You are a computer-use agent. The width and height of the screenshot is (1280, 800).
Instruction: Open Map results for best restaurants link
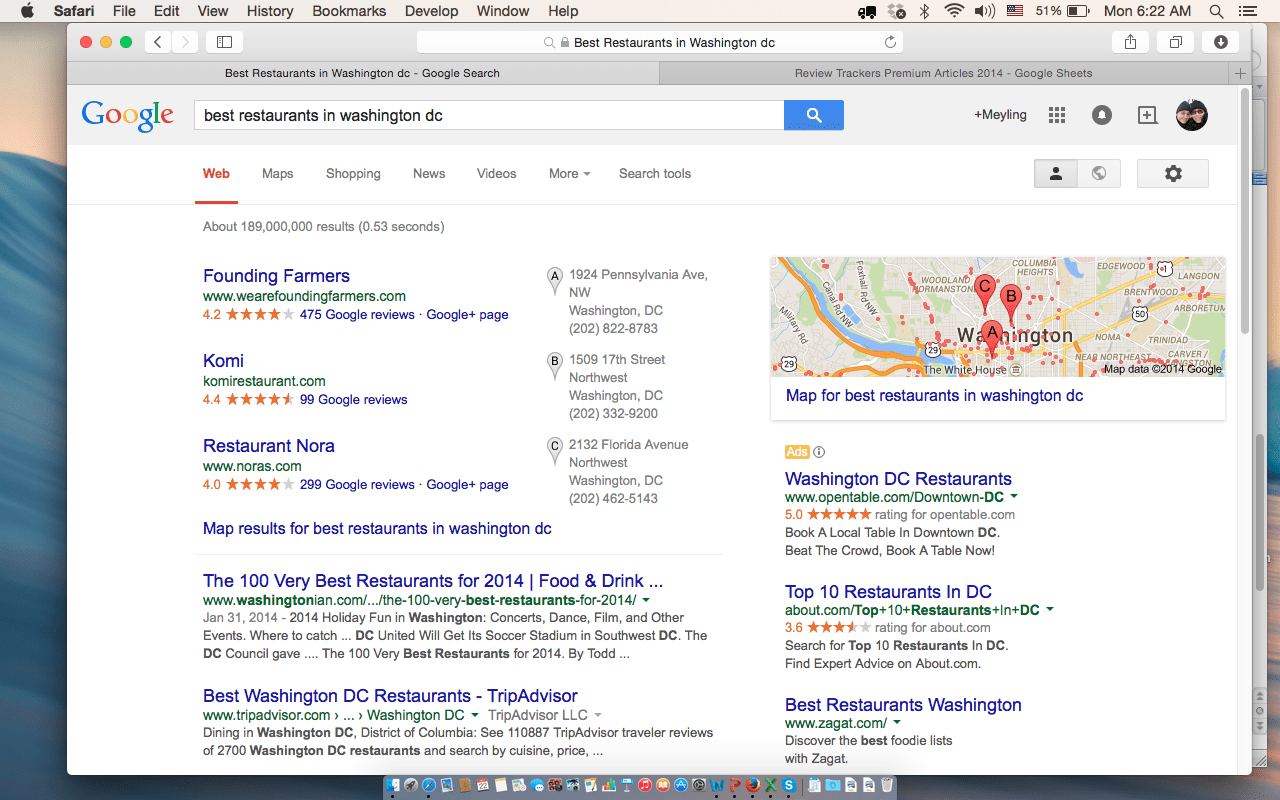click(x=377, y=528)
